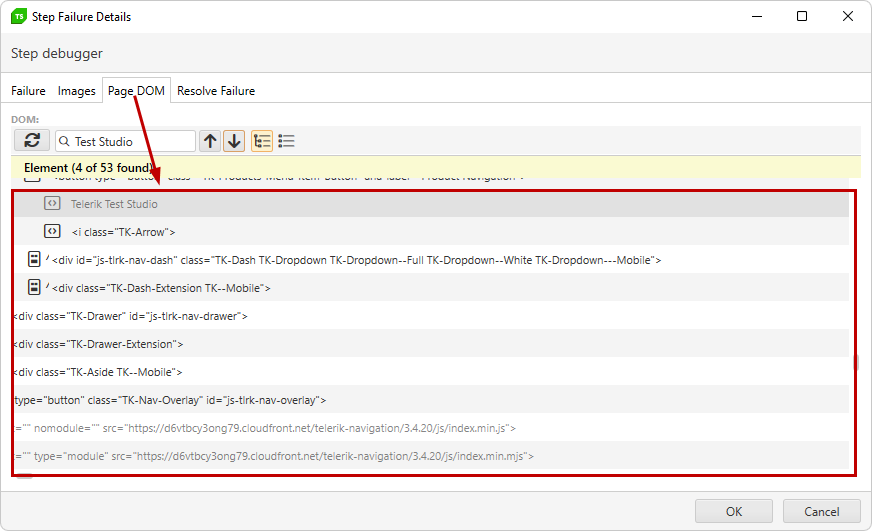Click icon beside Telerik Test Studio node

click(52, 204)
